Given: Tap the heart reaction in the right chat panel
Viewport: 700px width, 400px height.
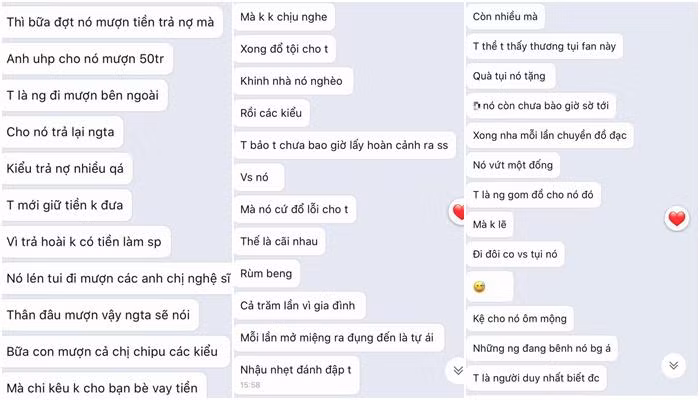Looking at the screenshot, I should (x=676, y=219).
